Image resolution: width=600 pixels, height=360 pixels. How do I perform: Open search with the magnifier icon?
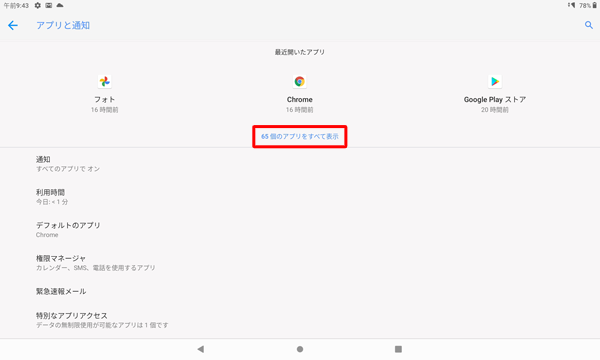pos(589,25)
